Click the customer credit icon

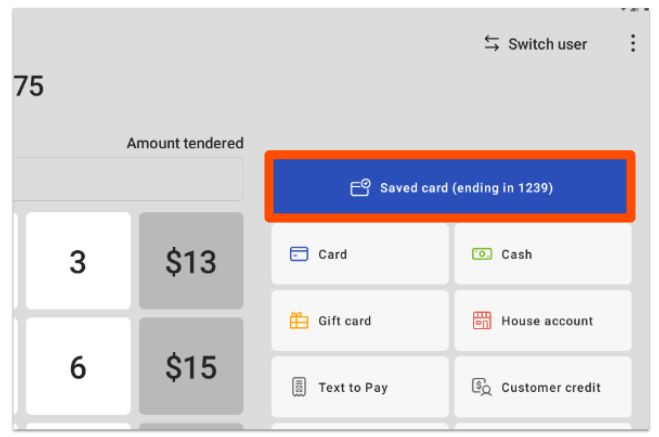click(x=481, y=387)
